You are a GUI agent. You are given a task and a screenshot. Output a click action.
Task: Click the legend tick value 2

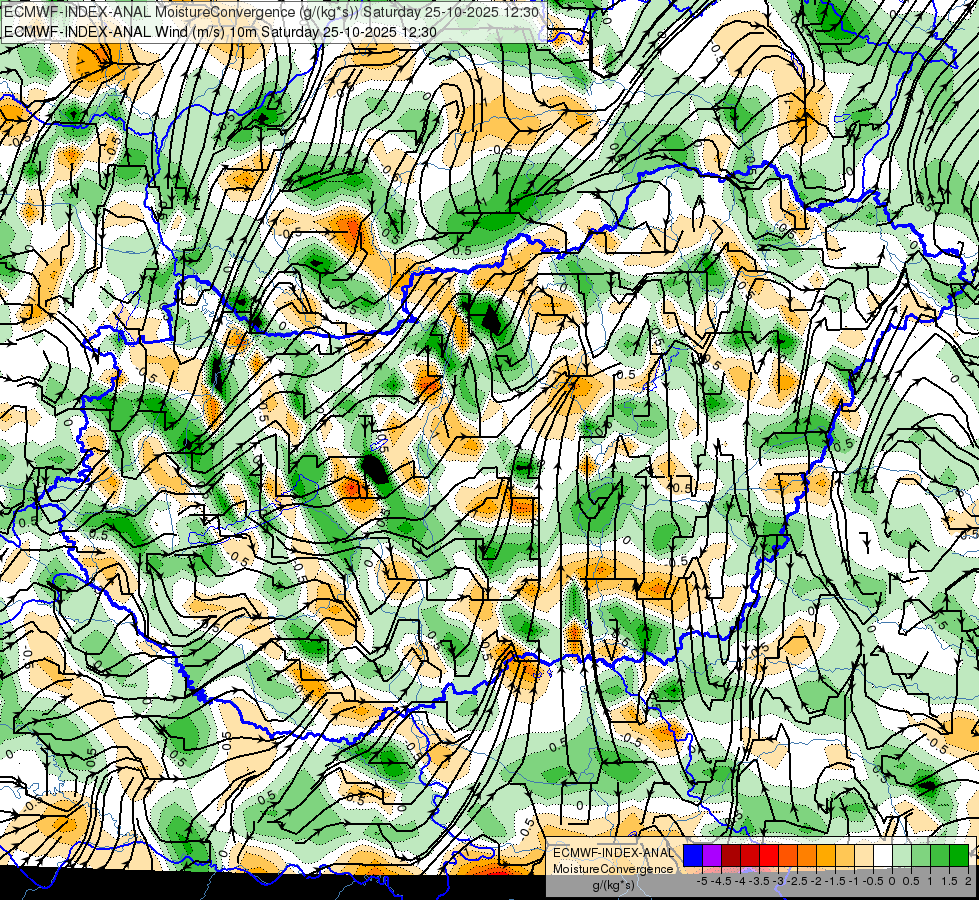(968, 881)
